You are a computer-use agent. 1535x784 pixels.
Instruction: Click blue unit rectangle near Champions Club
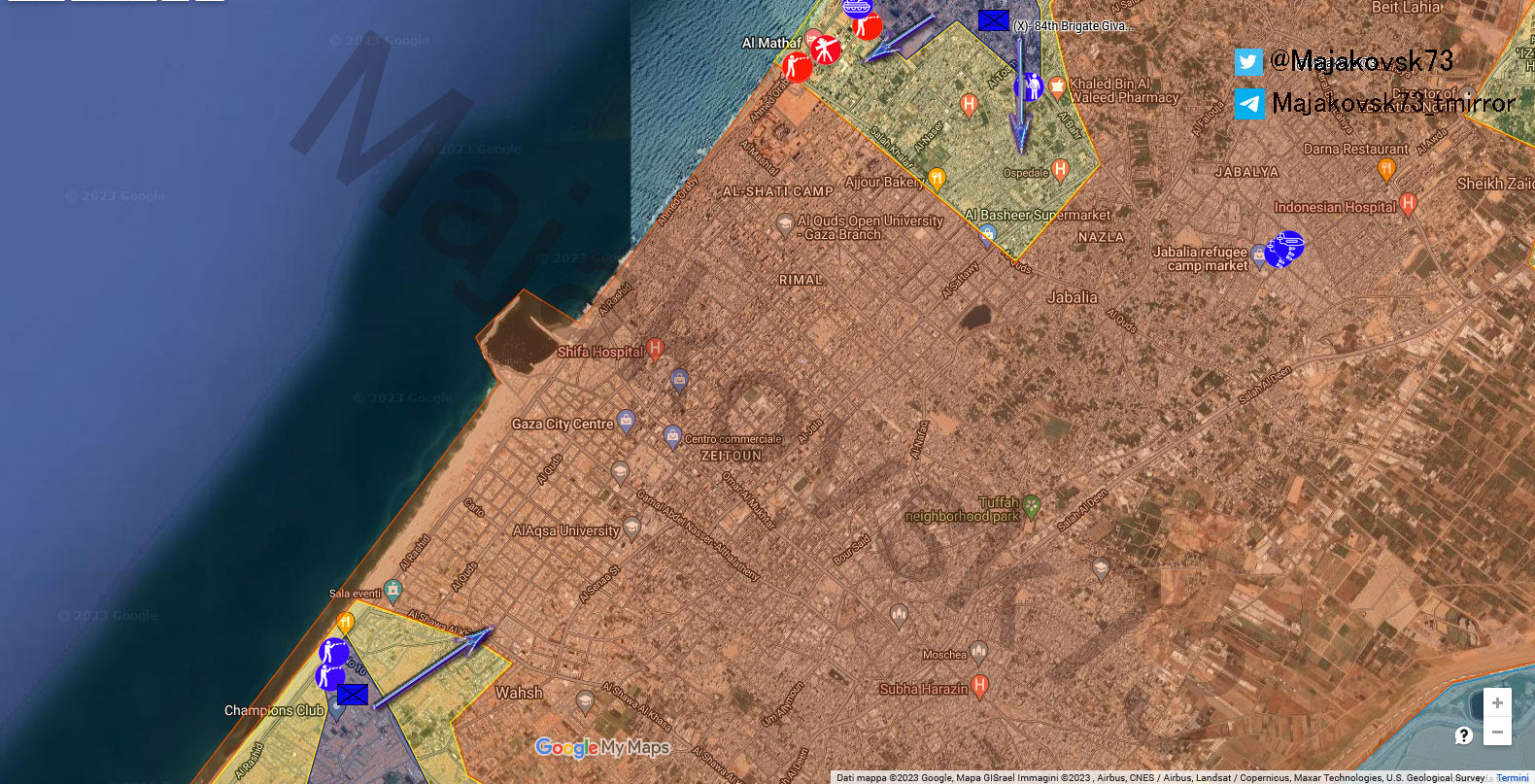click(x=353, y=695)
